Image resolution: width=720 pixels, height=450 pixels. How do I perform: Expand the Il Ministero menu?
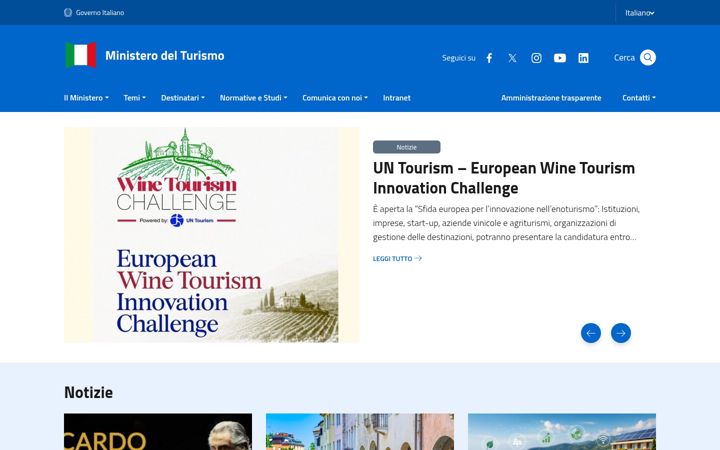(x=86, y=98)
